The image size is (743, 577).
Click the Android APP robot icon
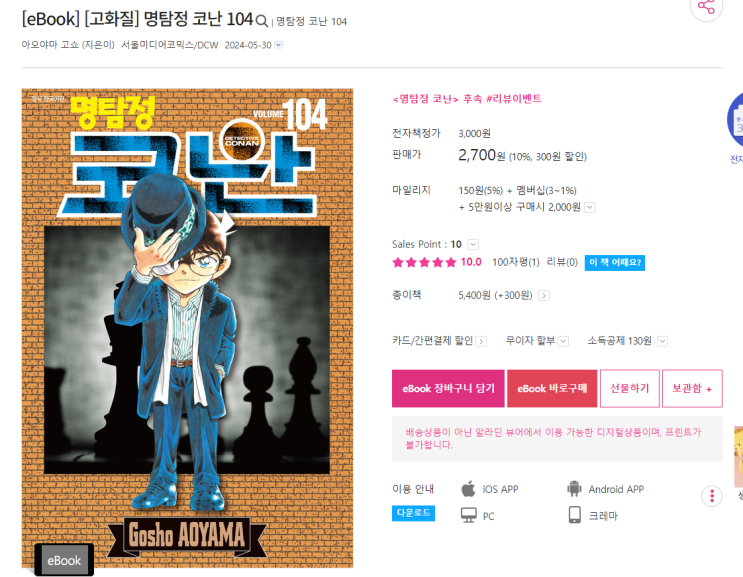tap(574, 489)
